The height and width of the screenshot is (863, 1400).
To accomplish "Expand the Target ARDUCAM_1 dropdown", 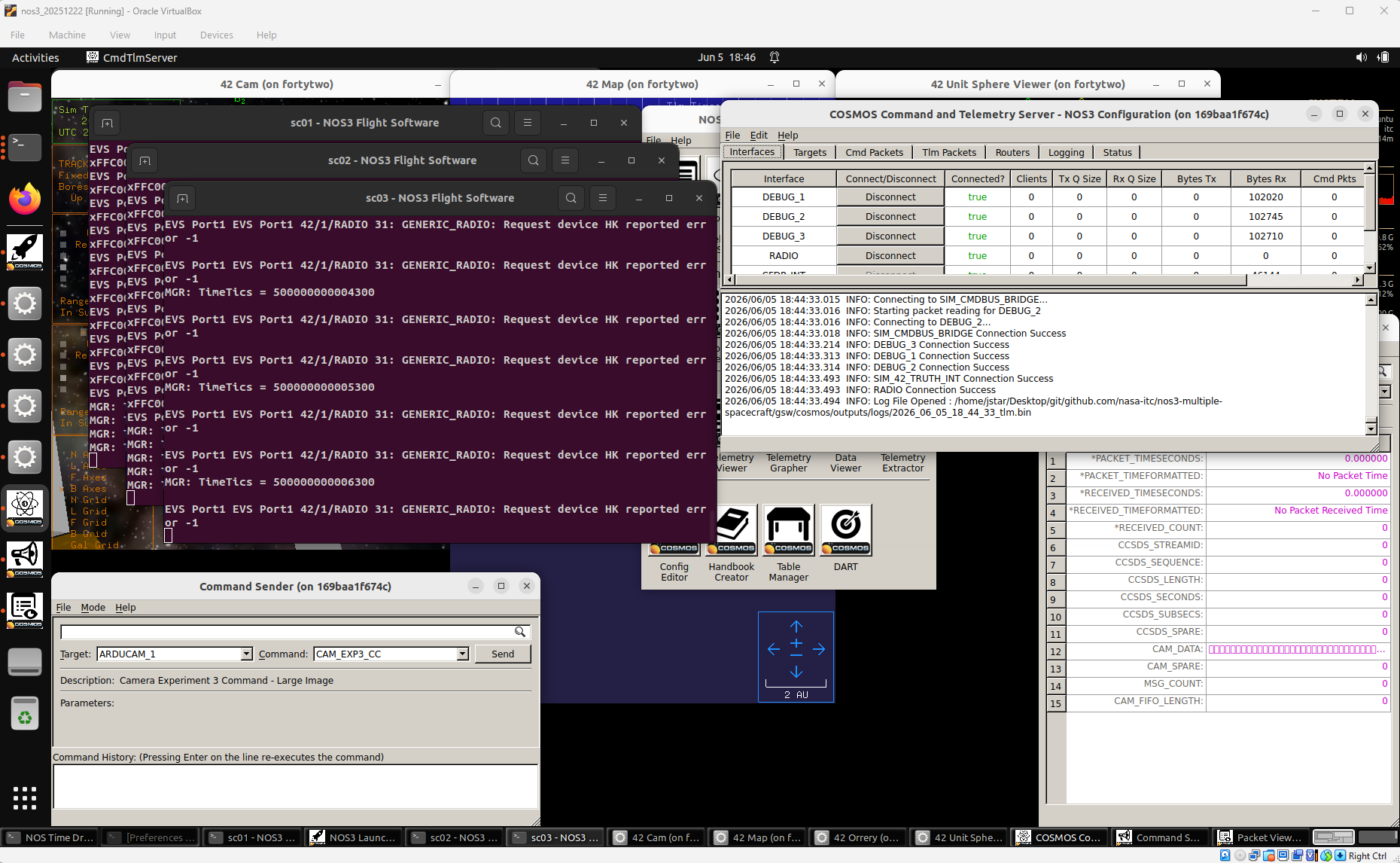I will pyautogui.click(x=246, y=654).
